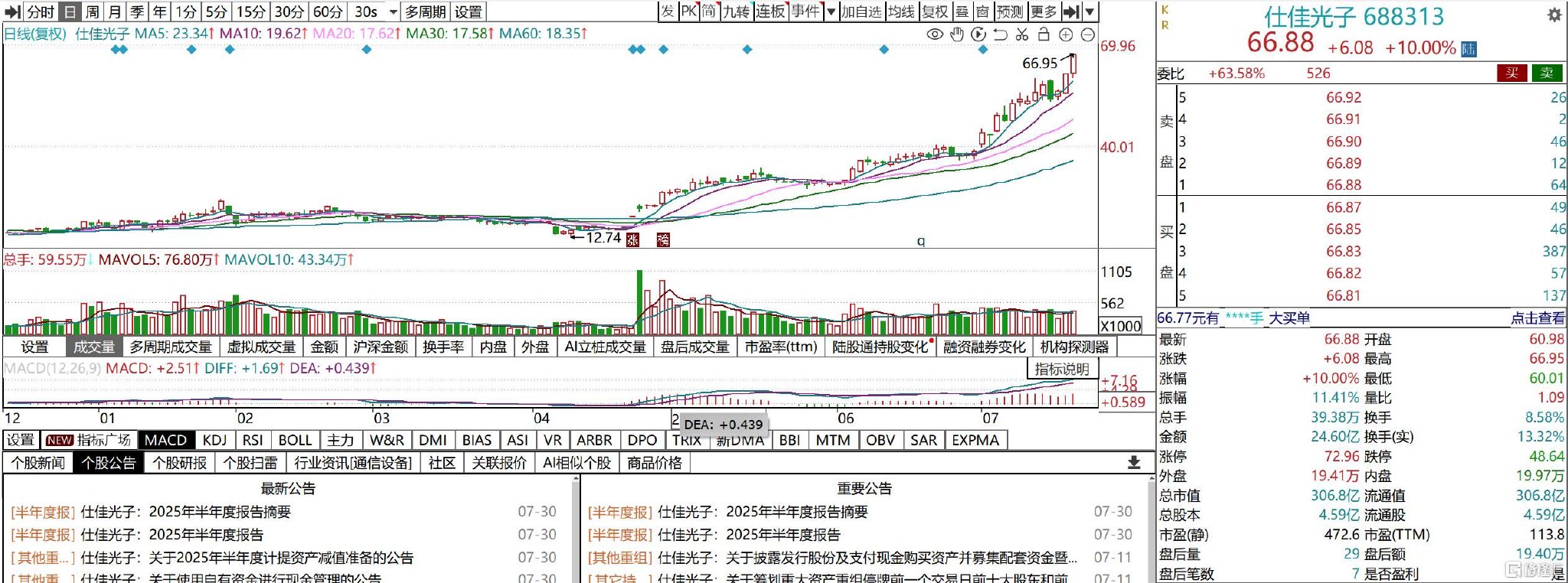Image resolution: width=1568 pixels, height=583 pixels.
Task: Open 设置 on the bottom indicator row
Action: (21, 440)
